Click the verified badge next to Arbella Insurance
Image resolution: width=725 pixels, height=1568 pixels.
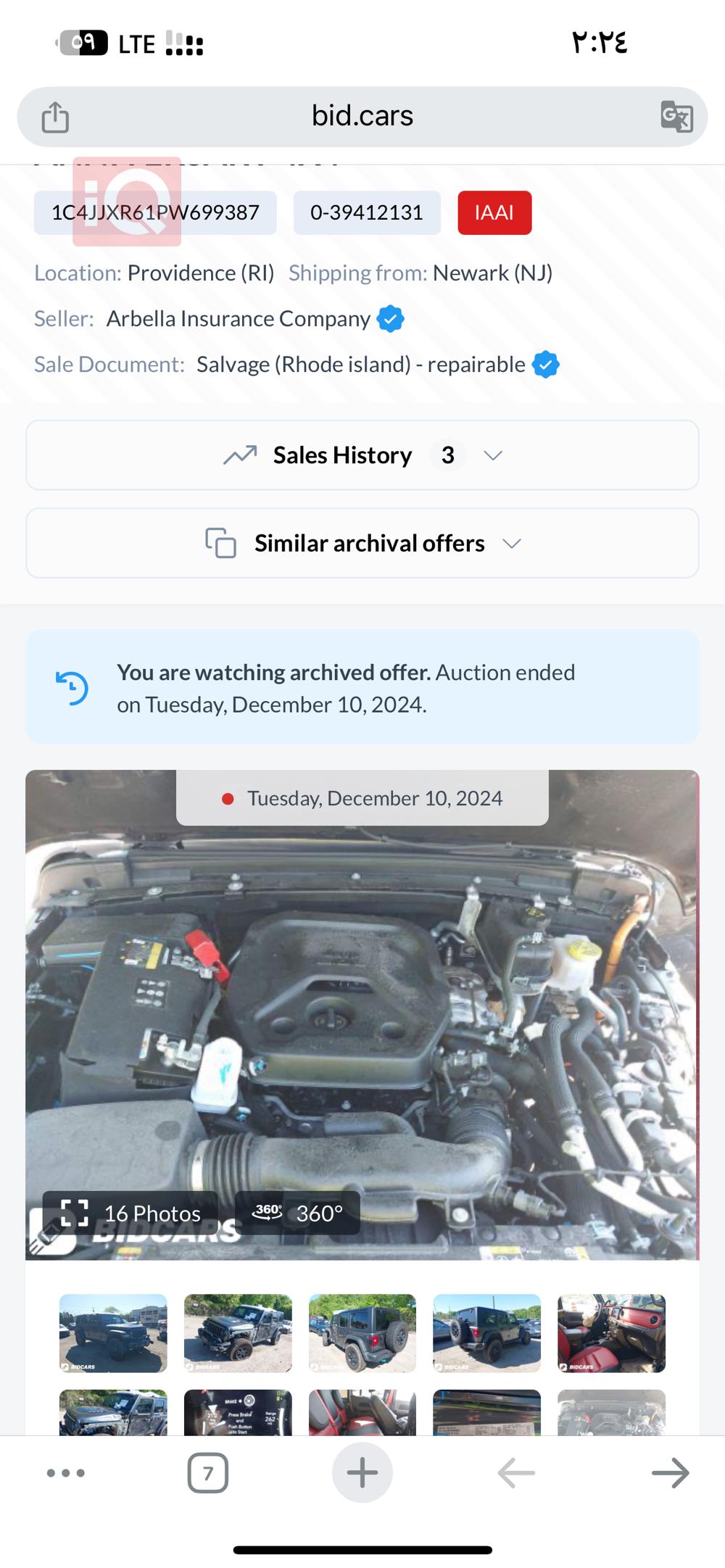tap(390, 319)
